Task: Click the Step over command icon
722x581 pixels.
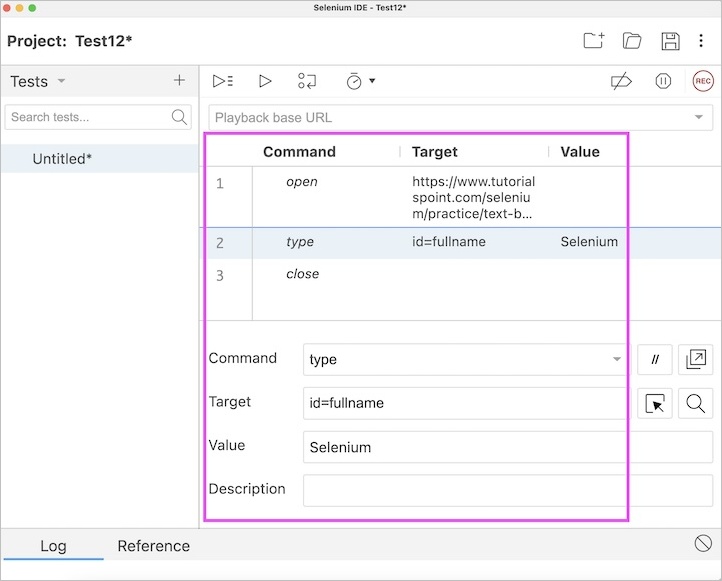Action: tap(307, 81)
